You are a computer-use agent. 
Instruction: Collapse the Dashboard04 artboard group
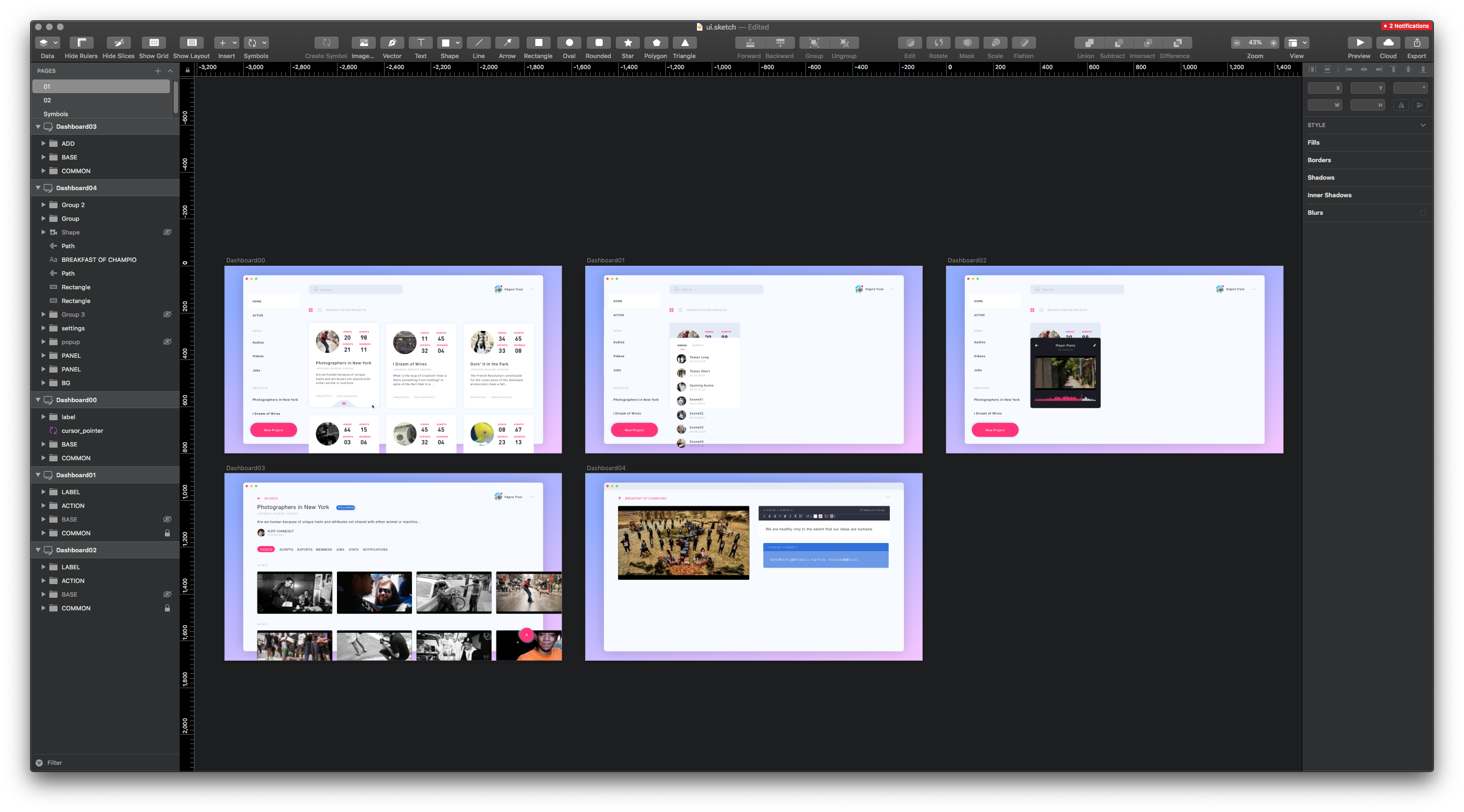(x=38, y=188)
